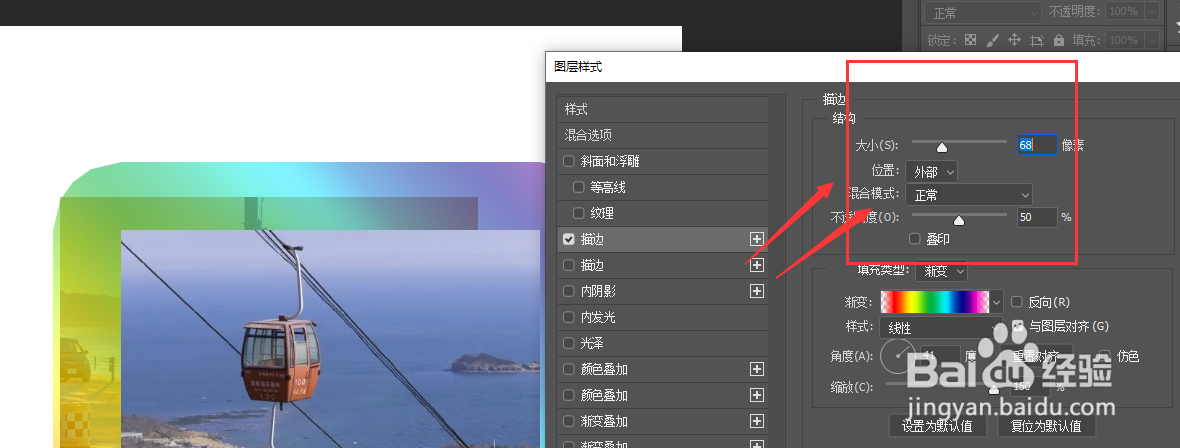Open gradient picker arrow next to rainbow swatch
This screenshot has height=448, width=1180.
pos(997,302)
